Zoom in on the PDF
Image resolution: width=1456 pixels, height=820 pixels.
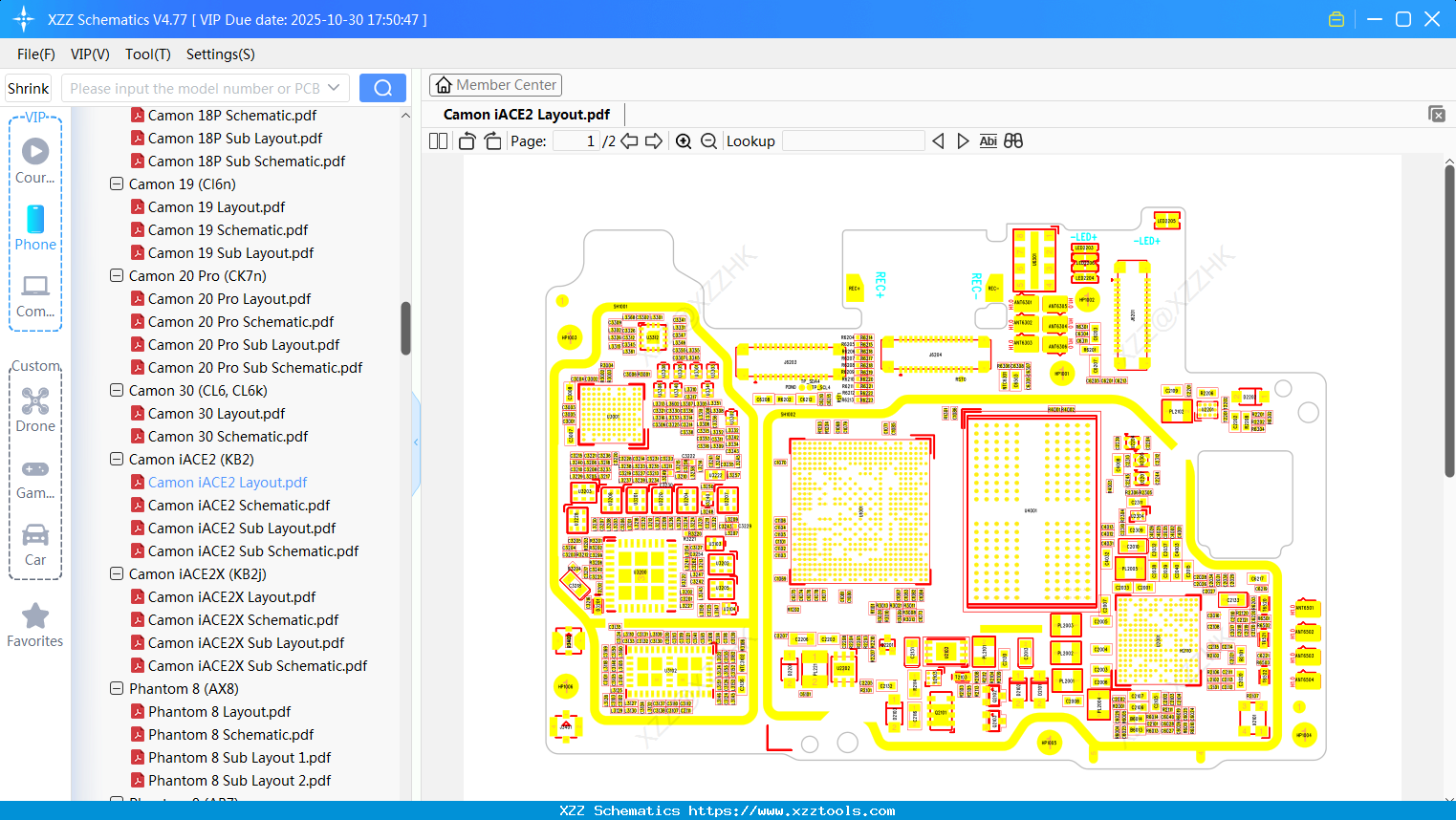[x=684, y=140]
